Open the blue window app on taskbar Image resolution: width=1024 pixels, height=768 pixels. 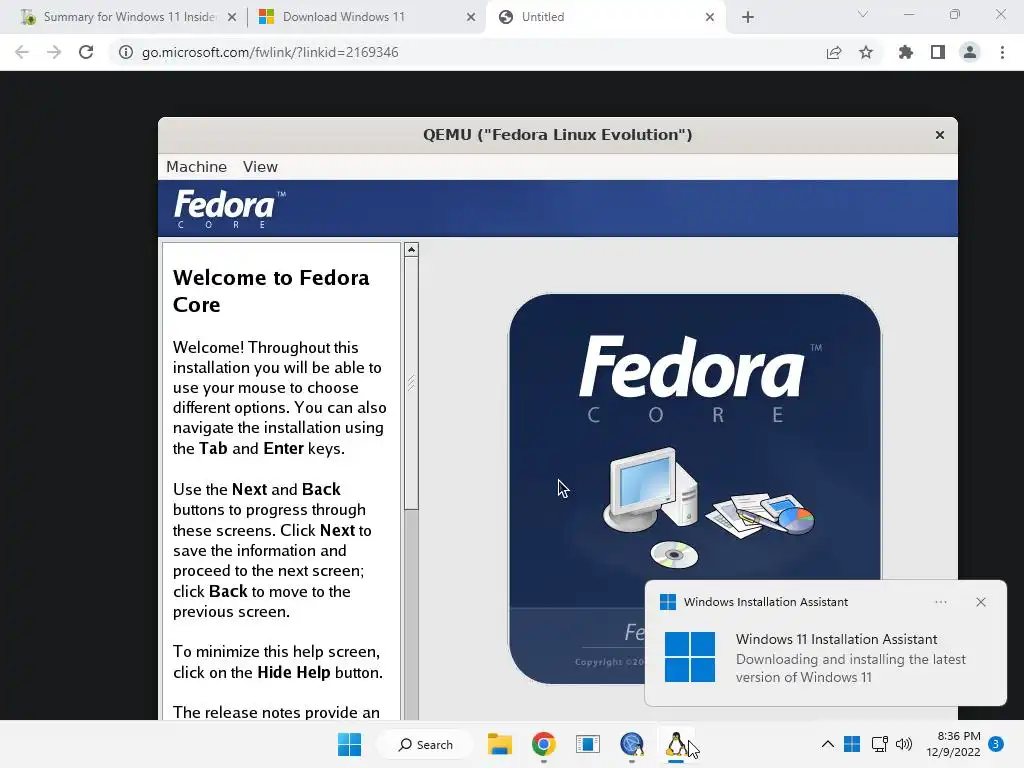pyautogui.click(x=588, y=744)
